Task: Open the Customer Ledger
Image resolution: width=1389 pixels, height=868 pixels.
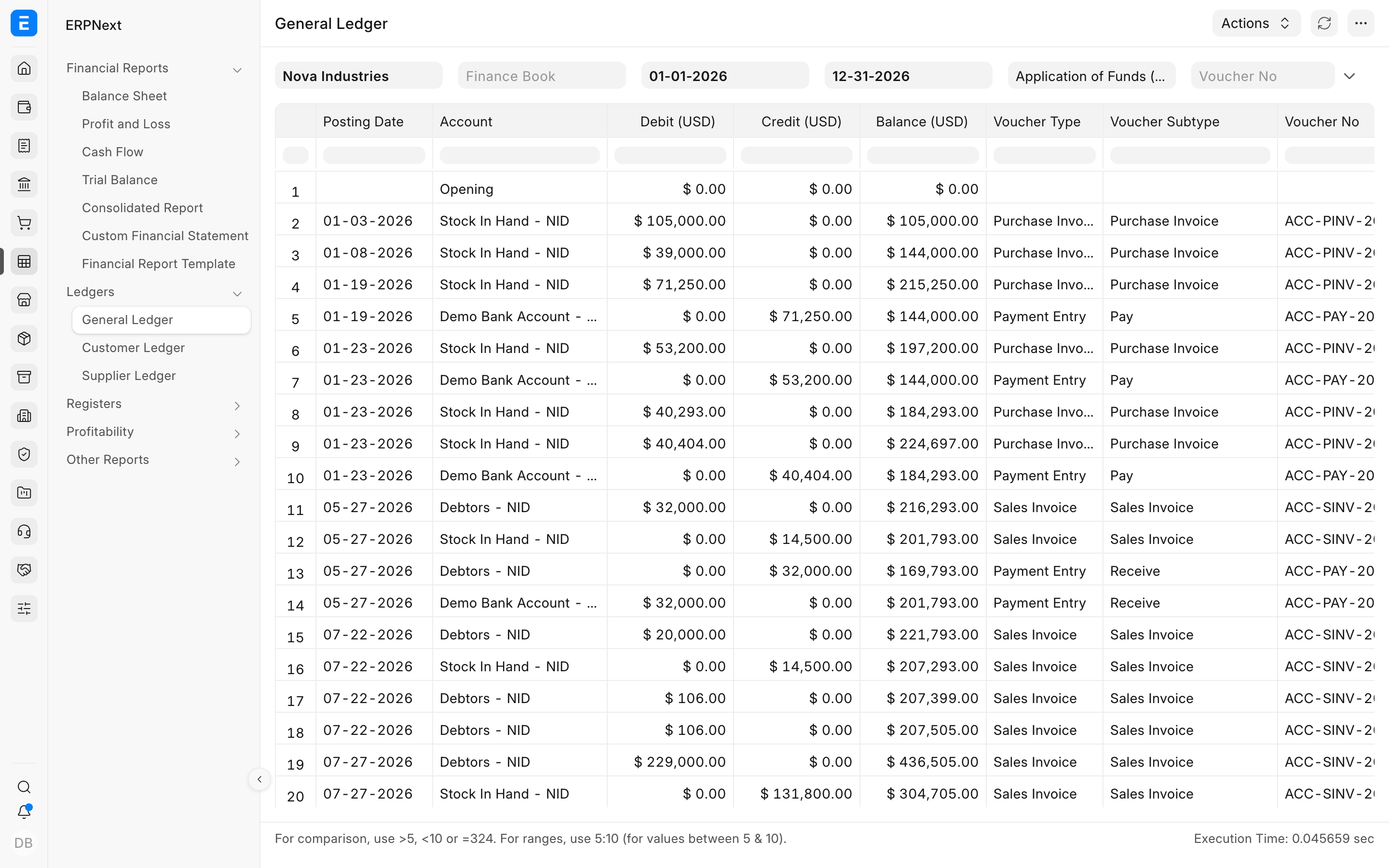Action: [x=133, y=348]
